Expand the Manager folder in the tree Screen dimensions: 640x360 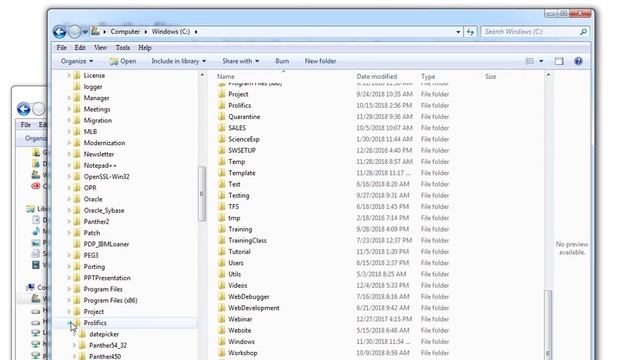point(69,98)
